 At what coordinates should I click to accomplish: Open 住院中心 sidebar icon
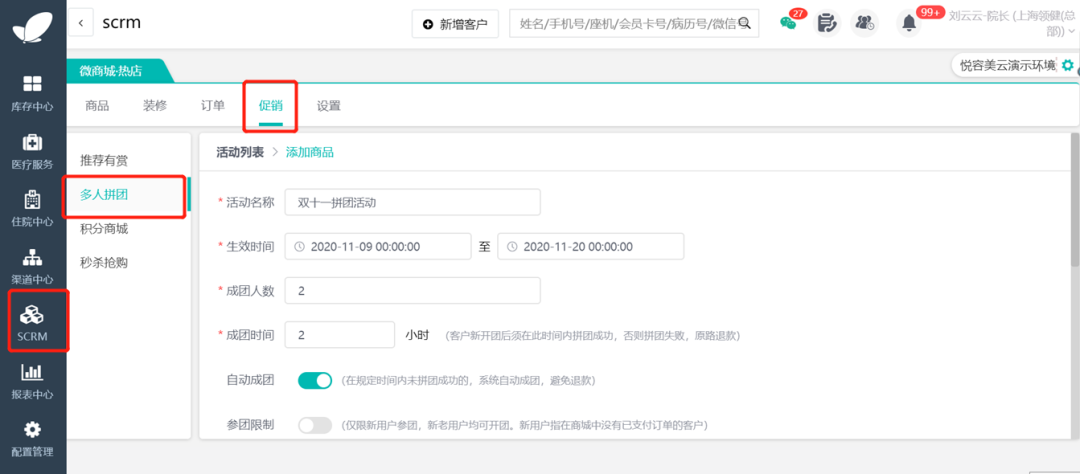pos(32,199)
